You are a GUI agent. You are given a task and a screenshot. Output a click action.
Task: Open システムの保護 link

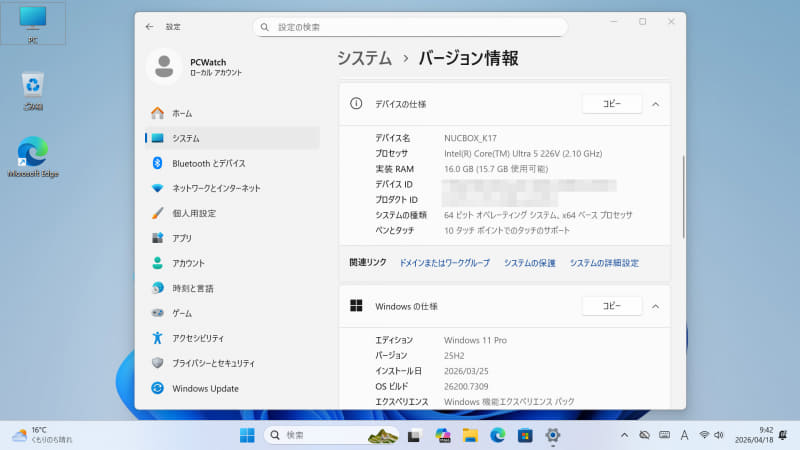pos(530,263)
